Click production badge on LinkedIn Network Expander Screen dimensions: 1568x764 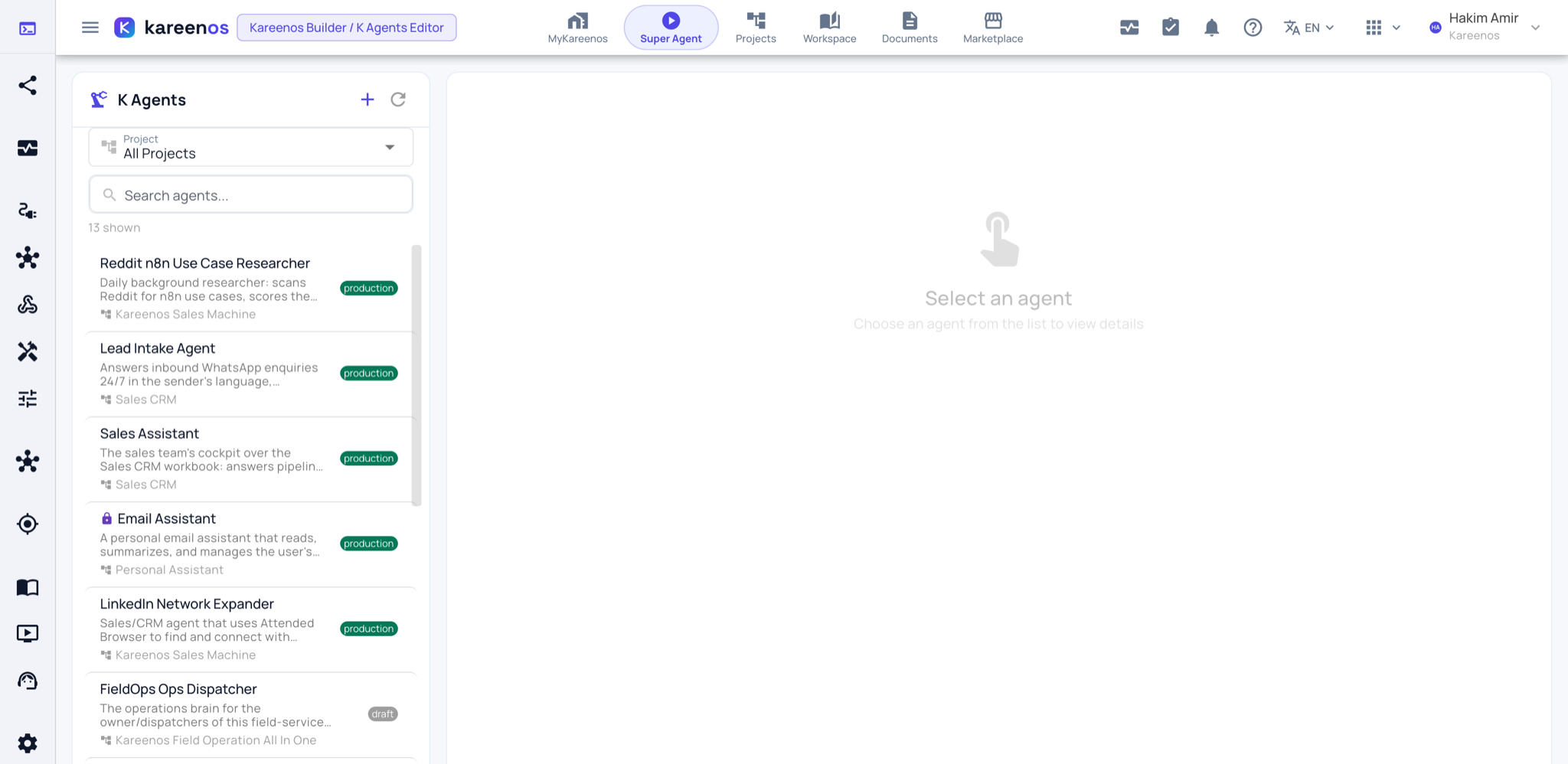pos(369,629)
